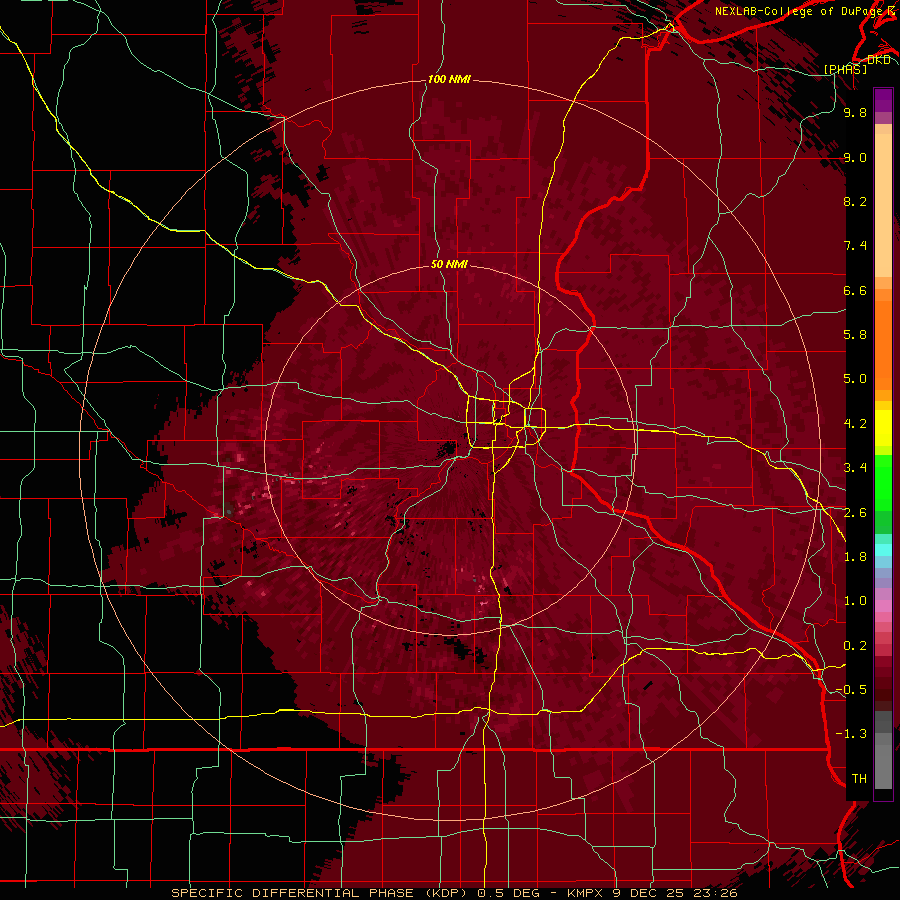Click the 3.4 value on the color scale

coord(855,468)
